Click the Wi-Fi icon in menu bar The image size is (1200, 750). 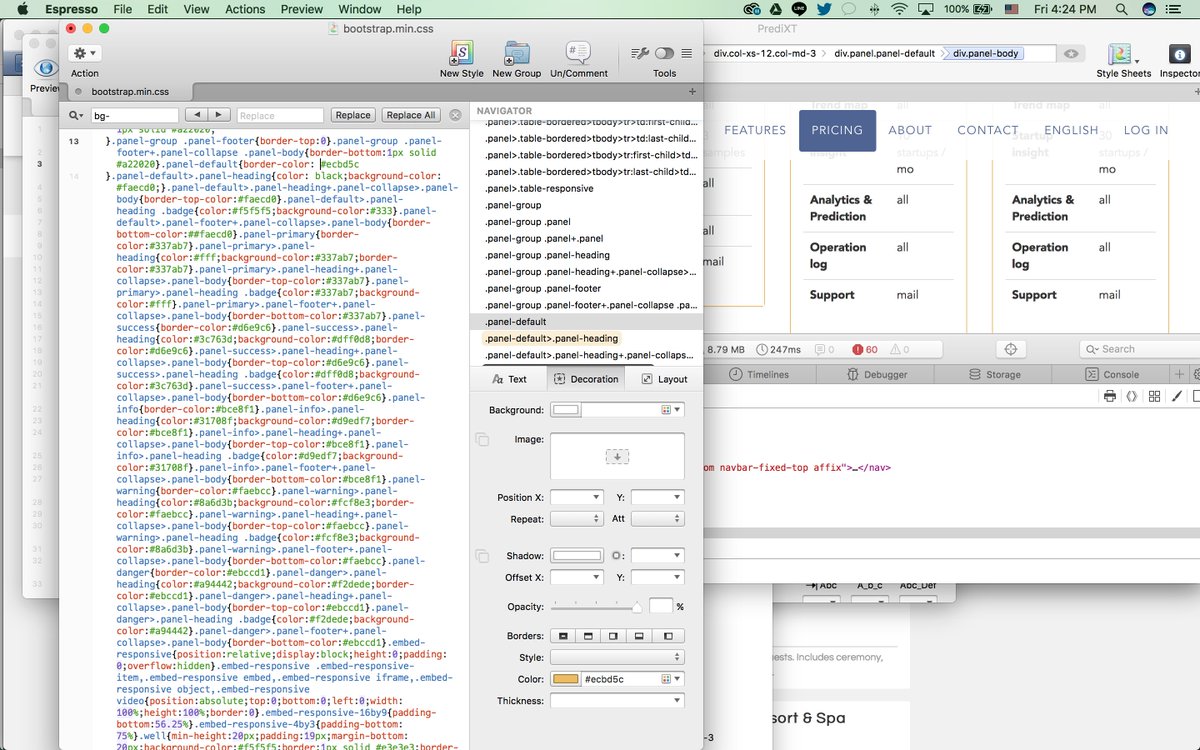[x=899, y=9]
